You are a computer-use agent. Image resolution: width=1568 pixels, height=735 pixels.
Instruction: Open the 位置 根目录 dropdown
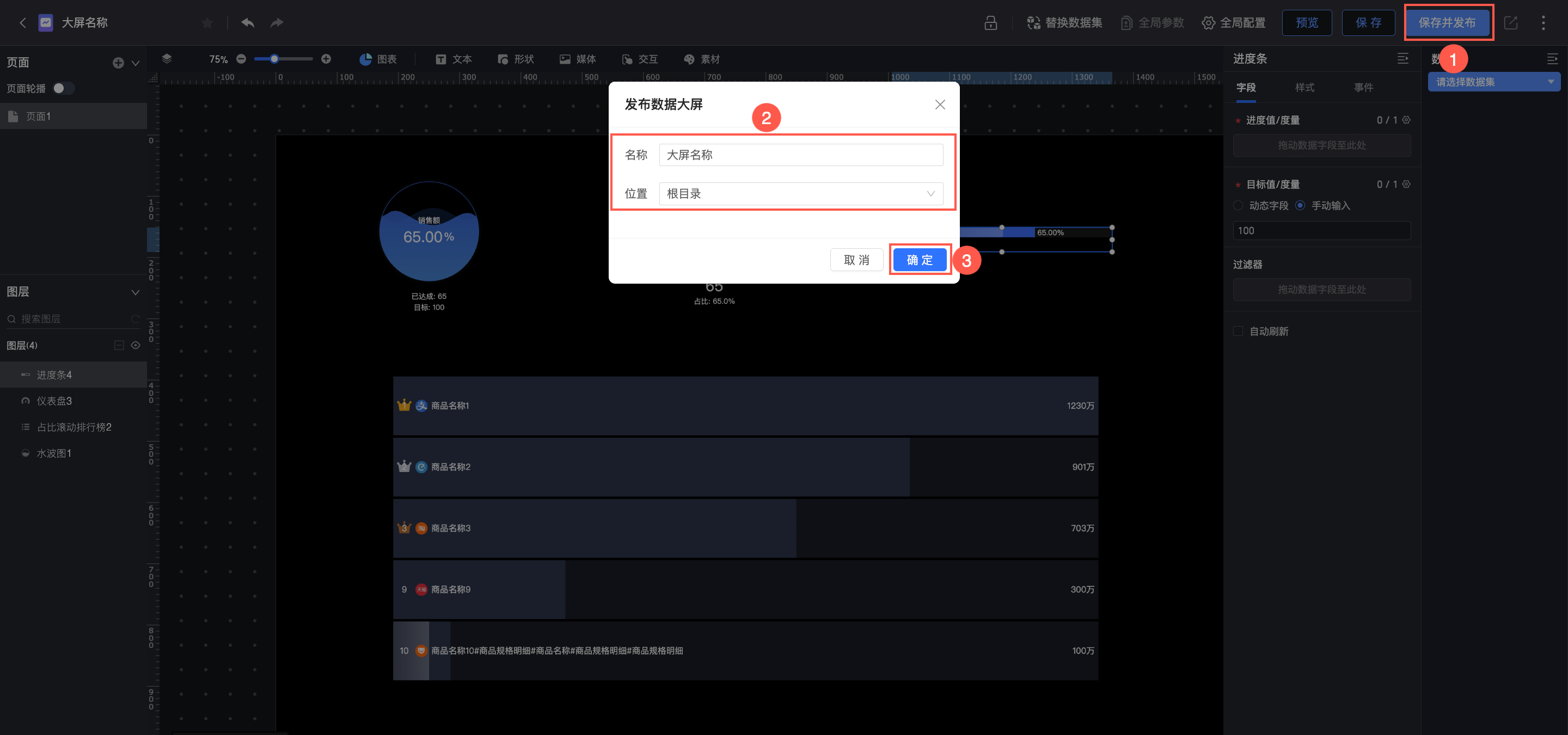[800, 193]
